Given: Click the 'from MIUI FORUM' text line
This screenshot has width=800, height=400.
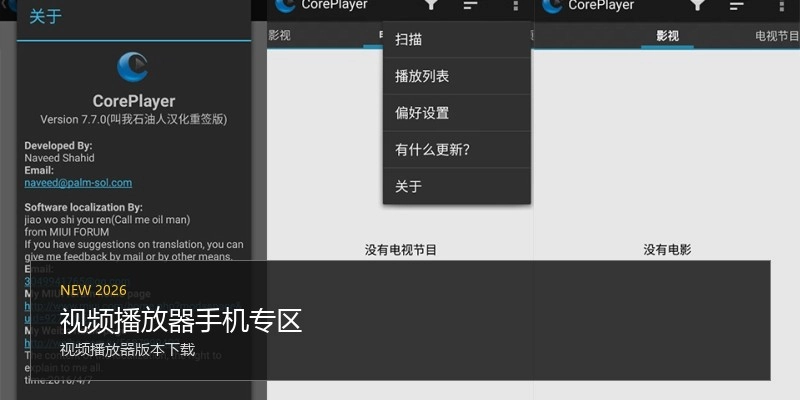Looking at the screenshot, I should coord(67,232).
